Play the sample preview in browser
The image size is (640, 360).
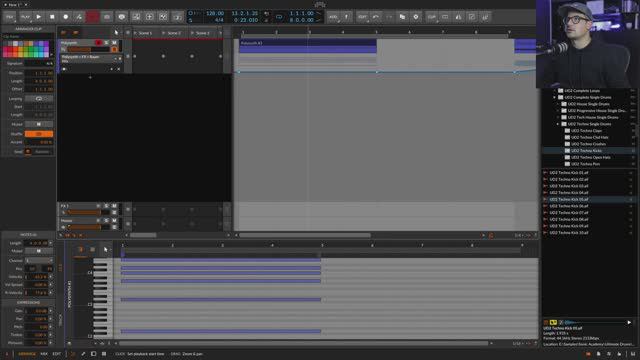tap(629, 322)
